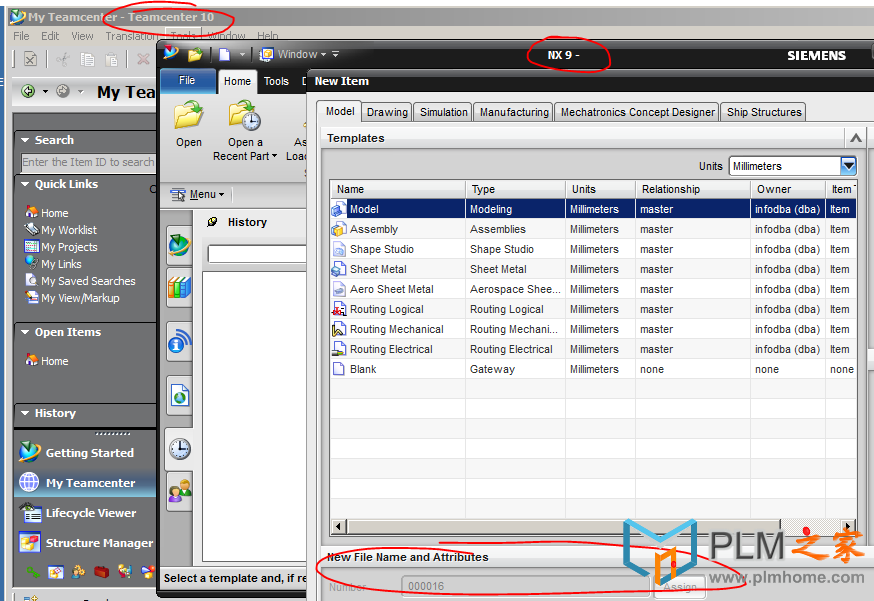
Task: Sort templates by Owner column header
Action: click(787, 189)
